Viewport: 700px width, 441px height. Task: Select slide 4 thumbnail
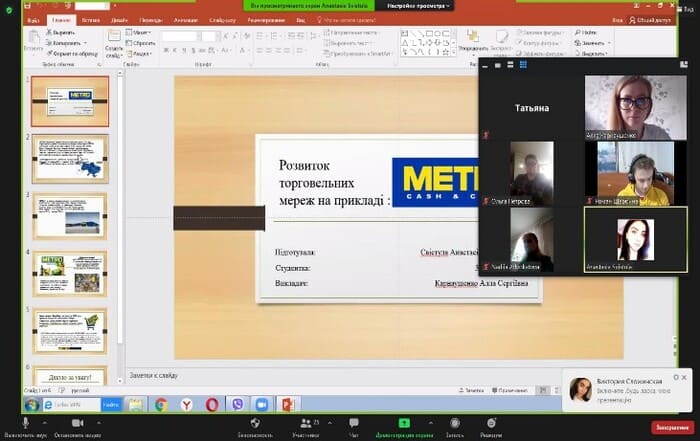70,274
